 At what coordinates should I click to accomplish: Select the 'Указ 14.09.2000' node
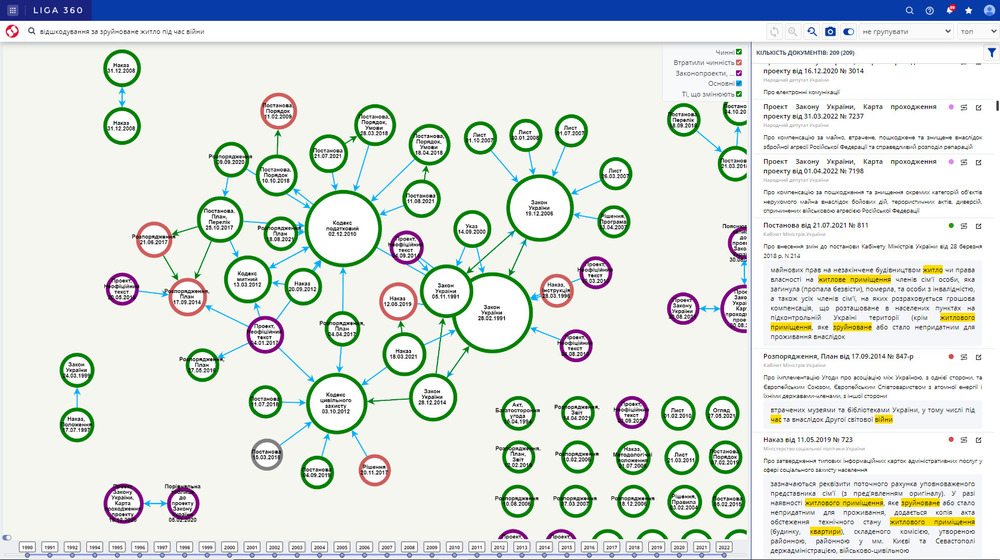tap(471, 229)
